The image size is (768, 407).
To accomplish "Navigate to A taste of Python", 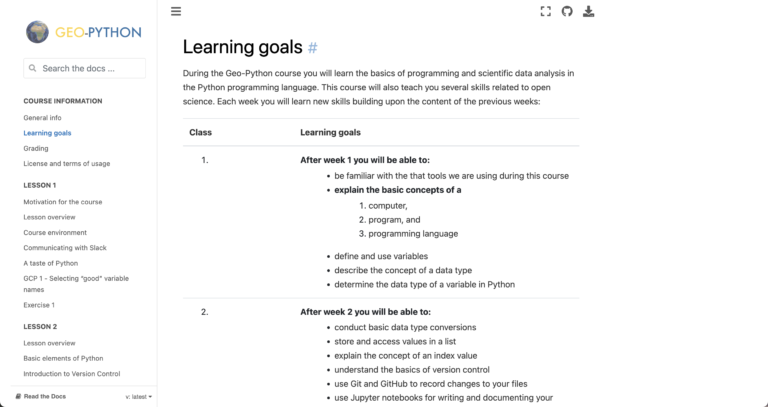I will (51, 263).
